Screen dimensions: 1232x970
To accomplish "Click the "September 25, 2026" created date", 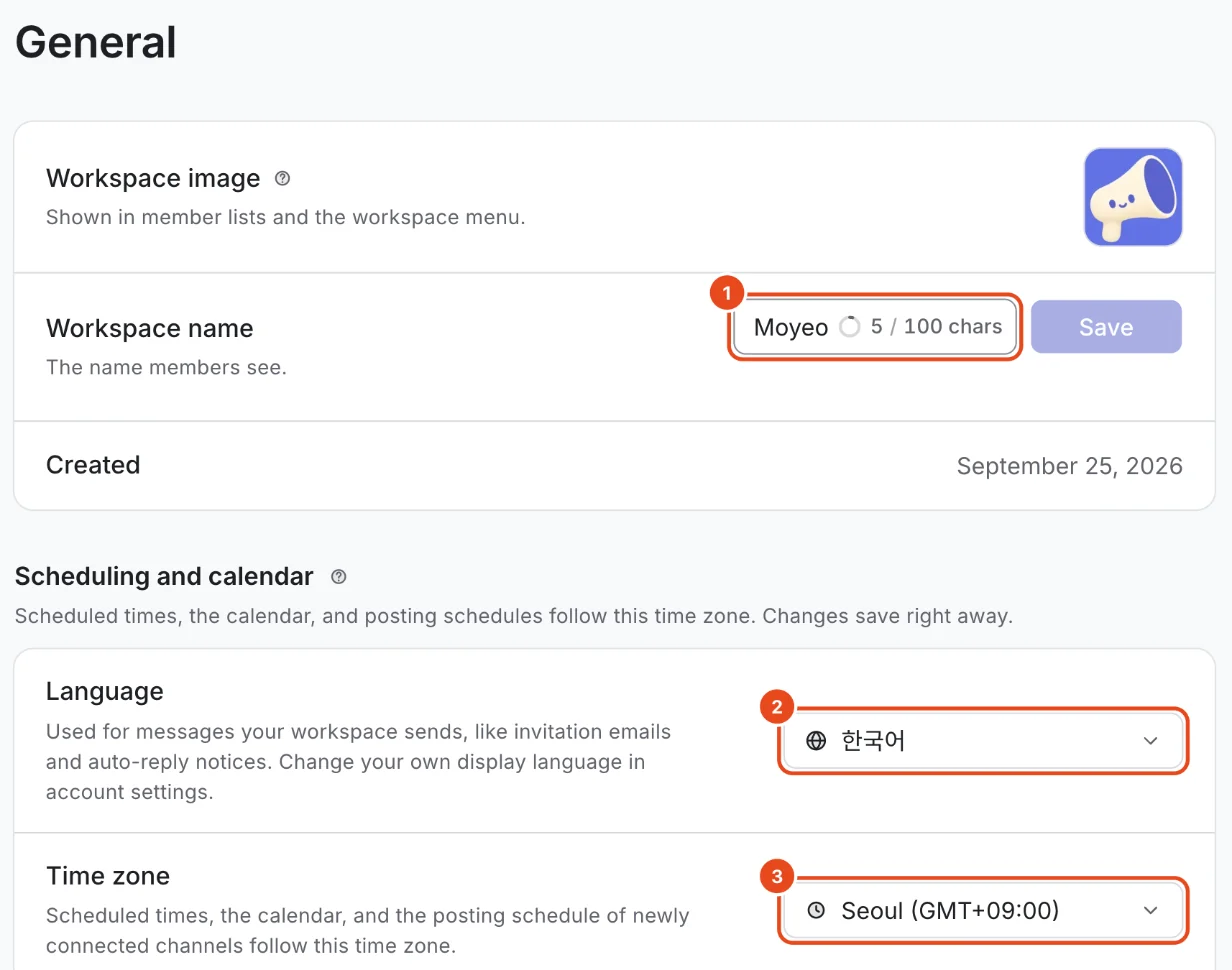I will 1069,466.
